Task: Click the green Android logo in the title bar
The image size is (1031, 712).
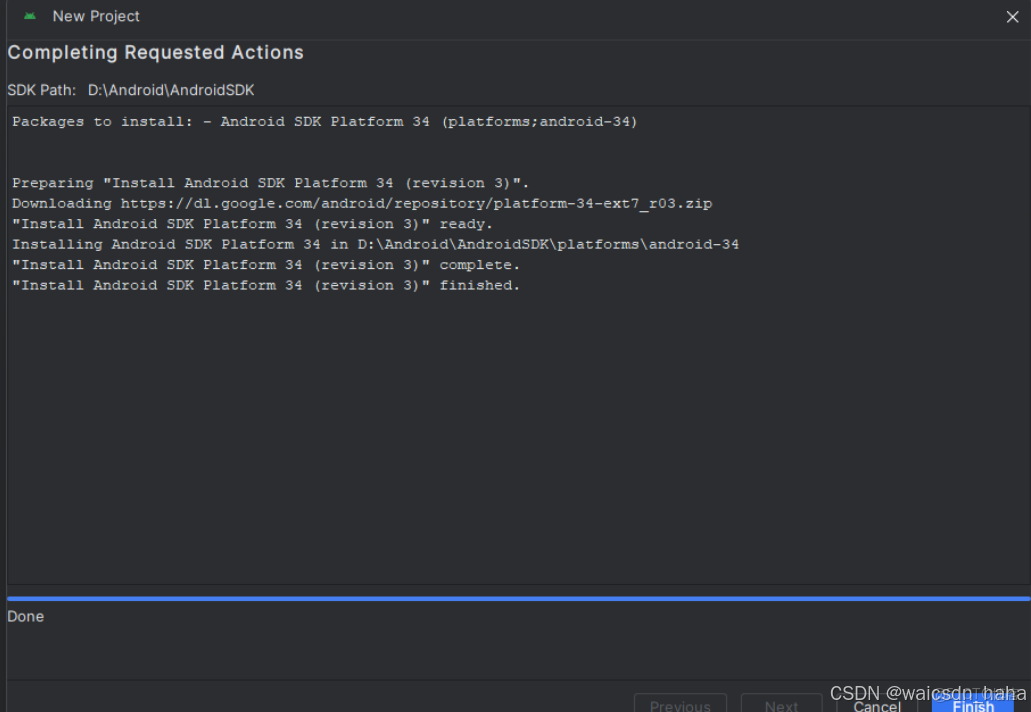Action: click(x=29, y=16)
